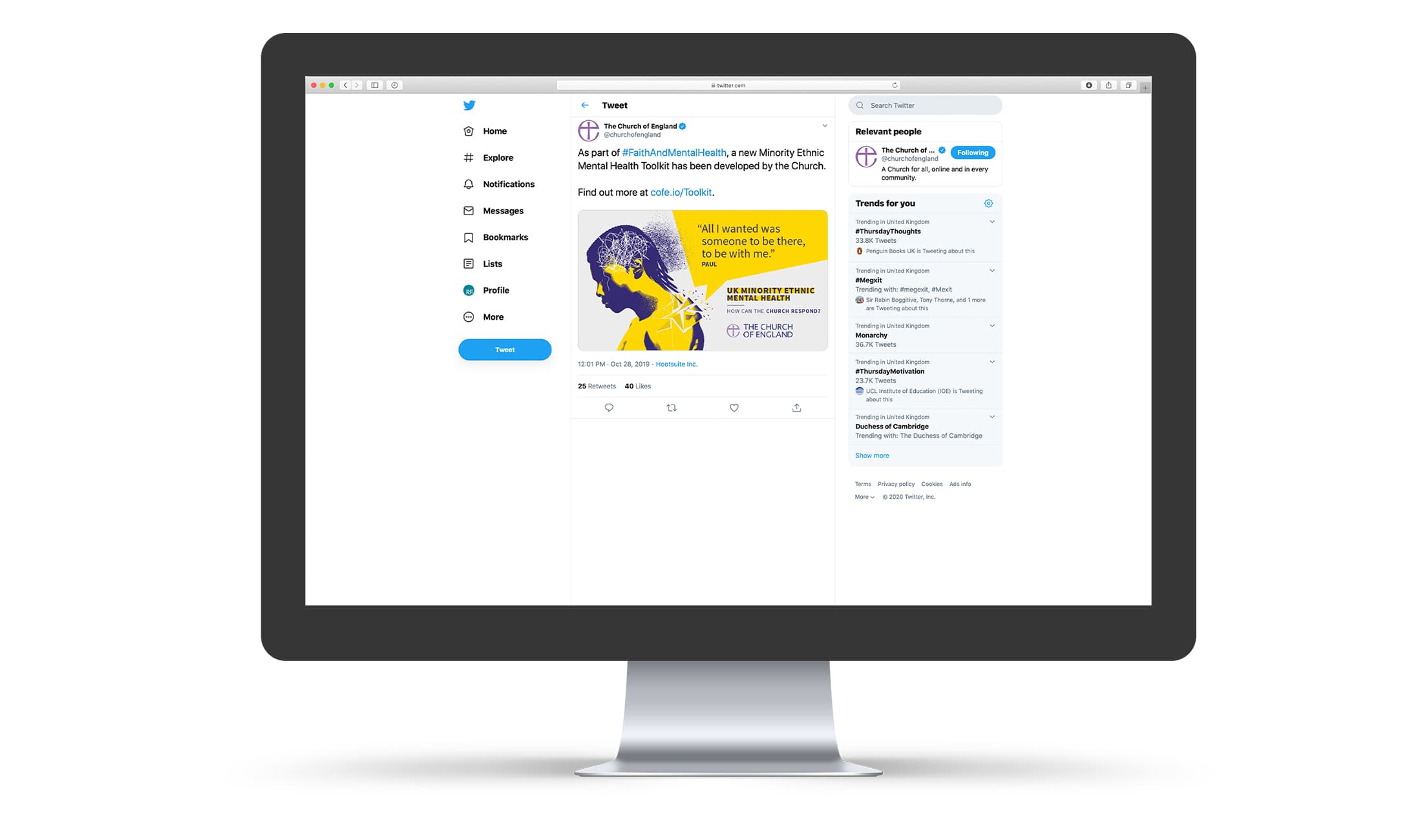This screenshot has width=1422, height=840.
Task: Click the retweet icon on the tweet
Action: coord(671,407)
